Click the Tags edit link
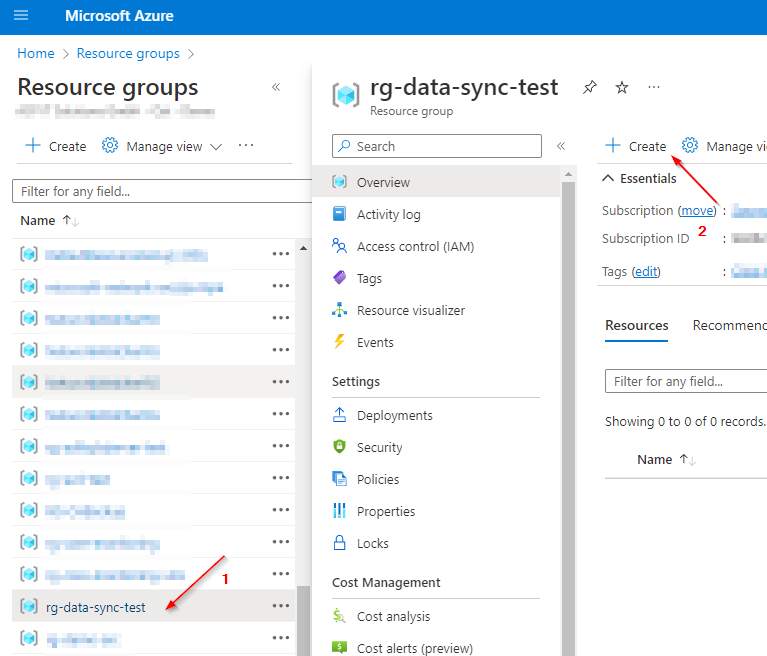767x656 pixels. click(x=646, y=271)
